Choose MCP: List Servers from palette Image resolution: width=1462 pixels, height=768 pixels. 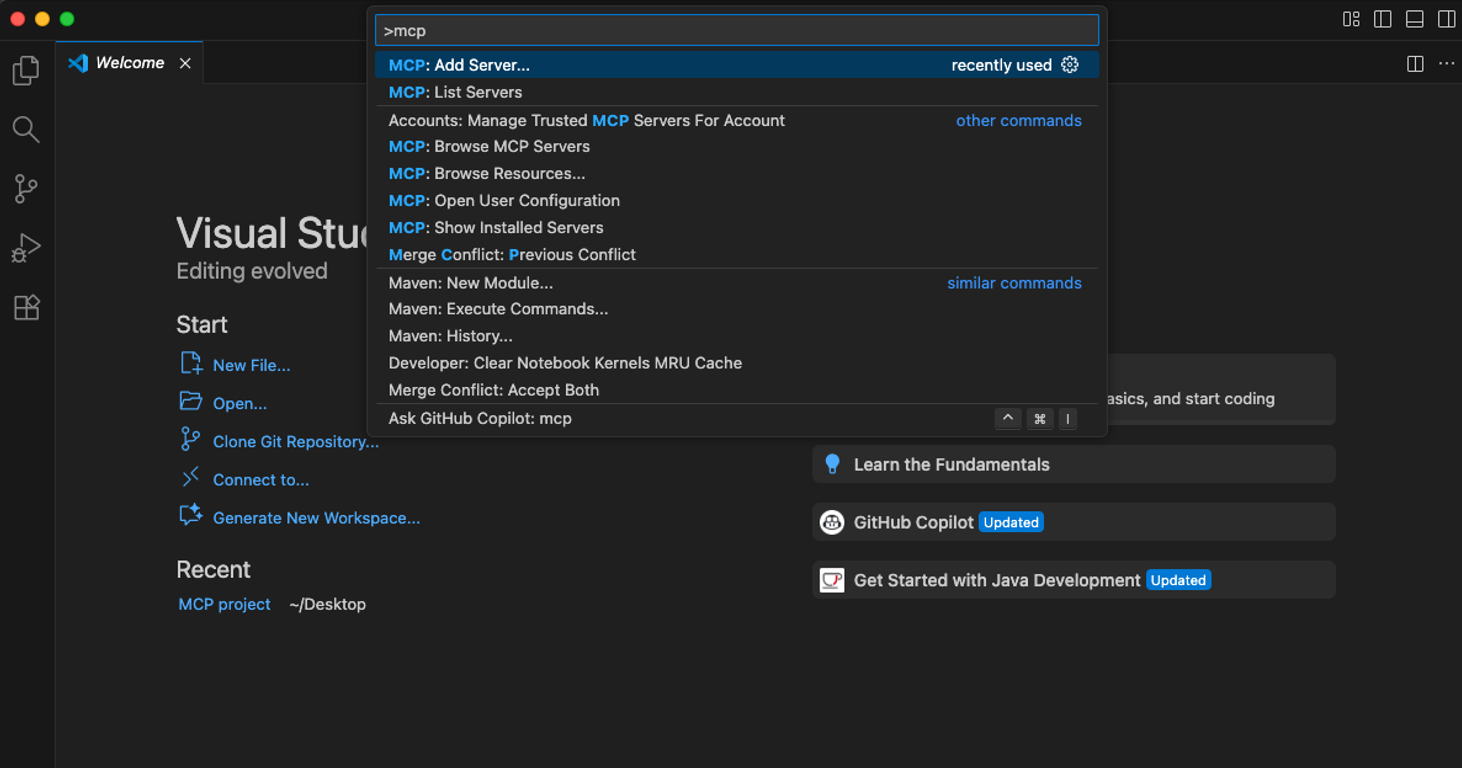[456, 92]
